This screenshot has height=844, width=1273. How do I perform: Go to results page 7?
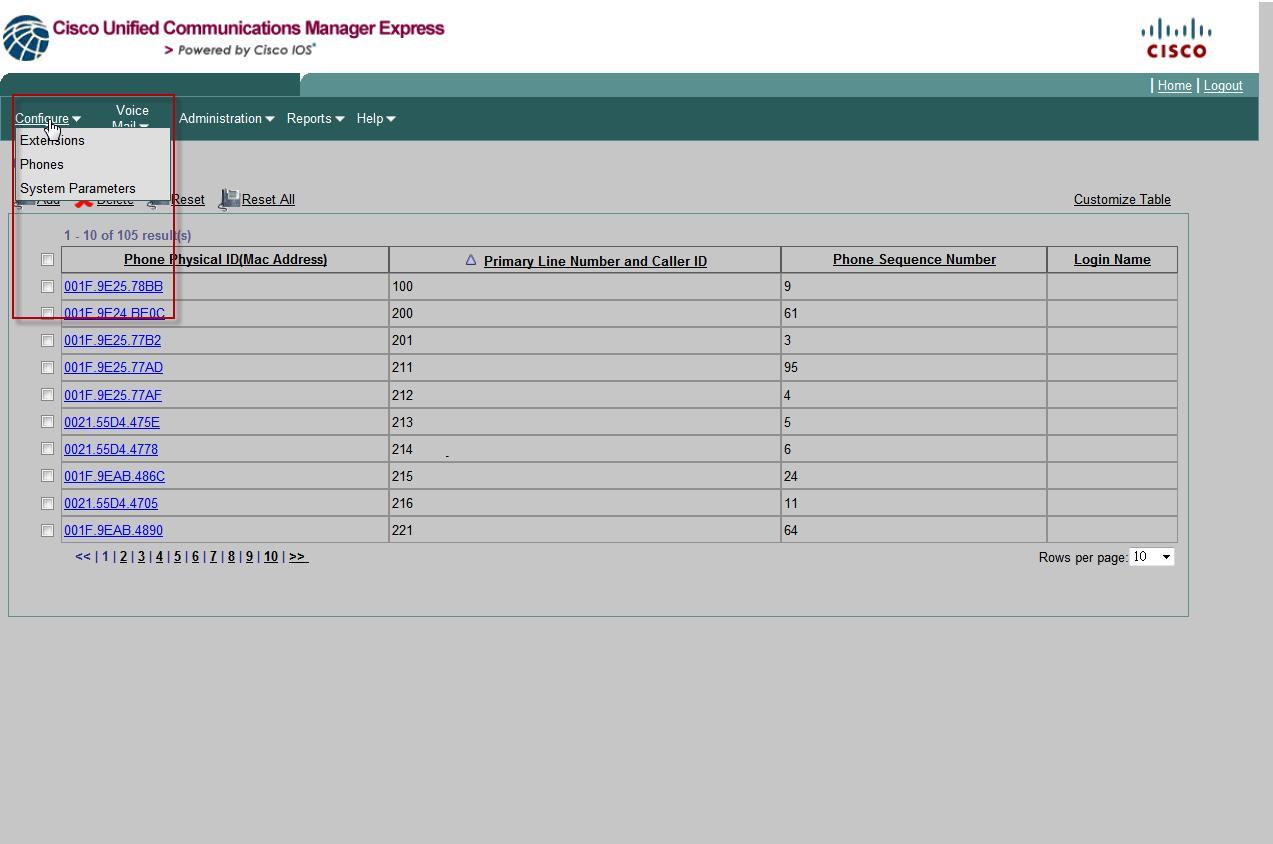213,557
